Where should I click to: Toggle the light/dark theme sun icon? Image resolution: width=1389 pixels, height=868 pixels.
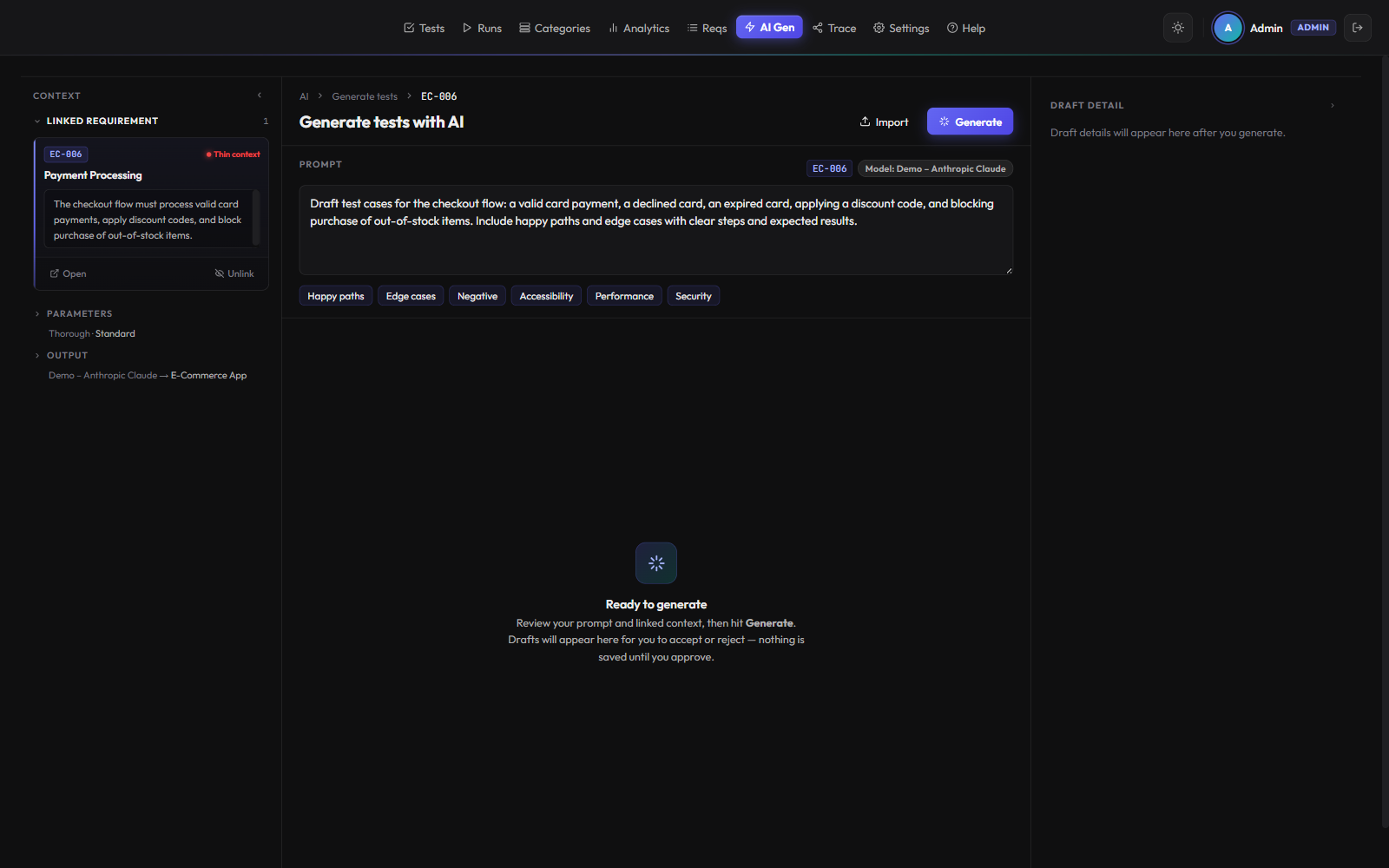coord(1178,28)
